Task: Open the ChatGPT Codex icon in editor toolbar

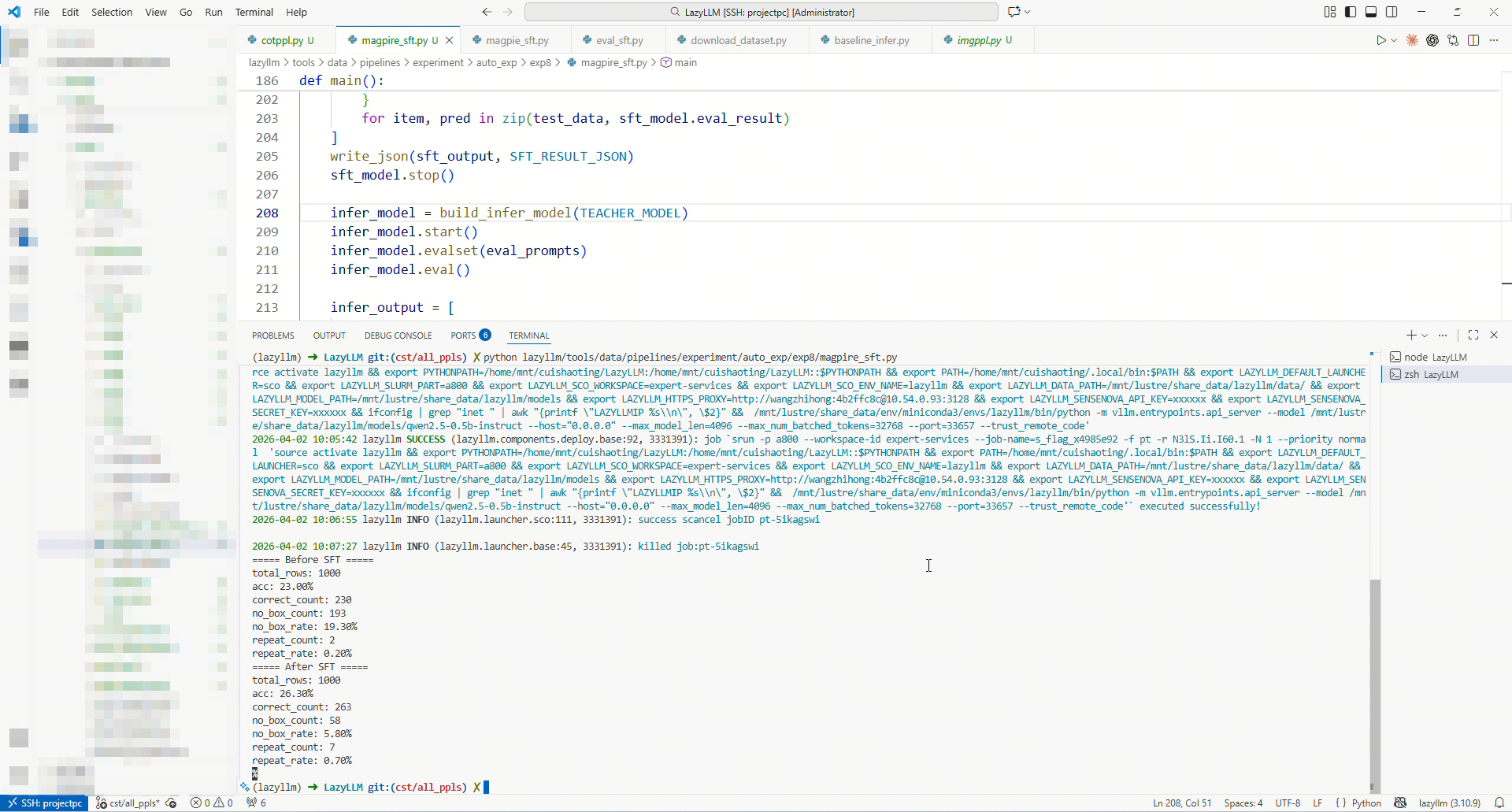Action: 1432,40
